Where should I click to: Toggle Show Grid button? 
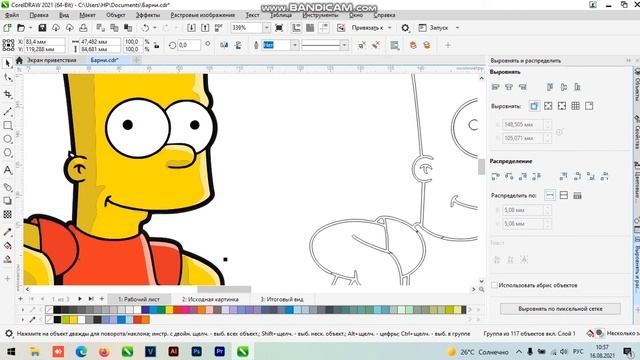[x=310, y=28]
